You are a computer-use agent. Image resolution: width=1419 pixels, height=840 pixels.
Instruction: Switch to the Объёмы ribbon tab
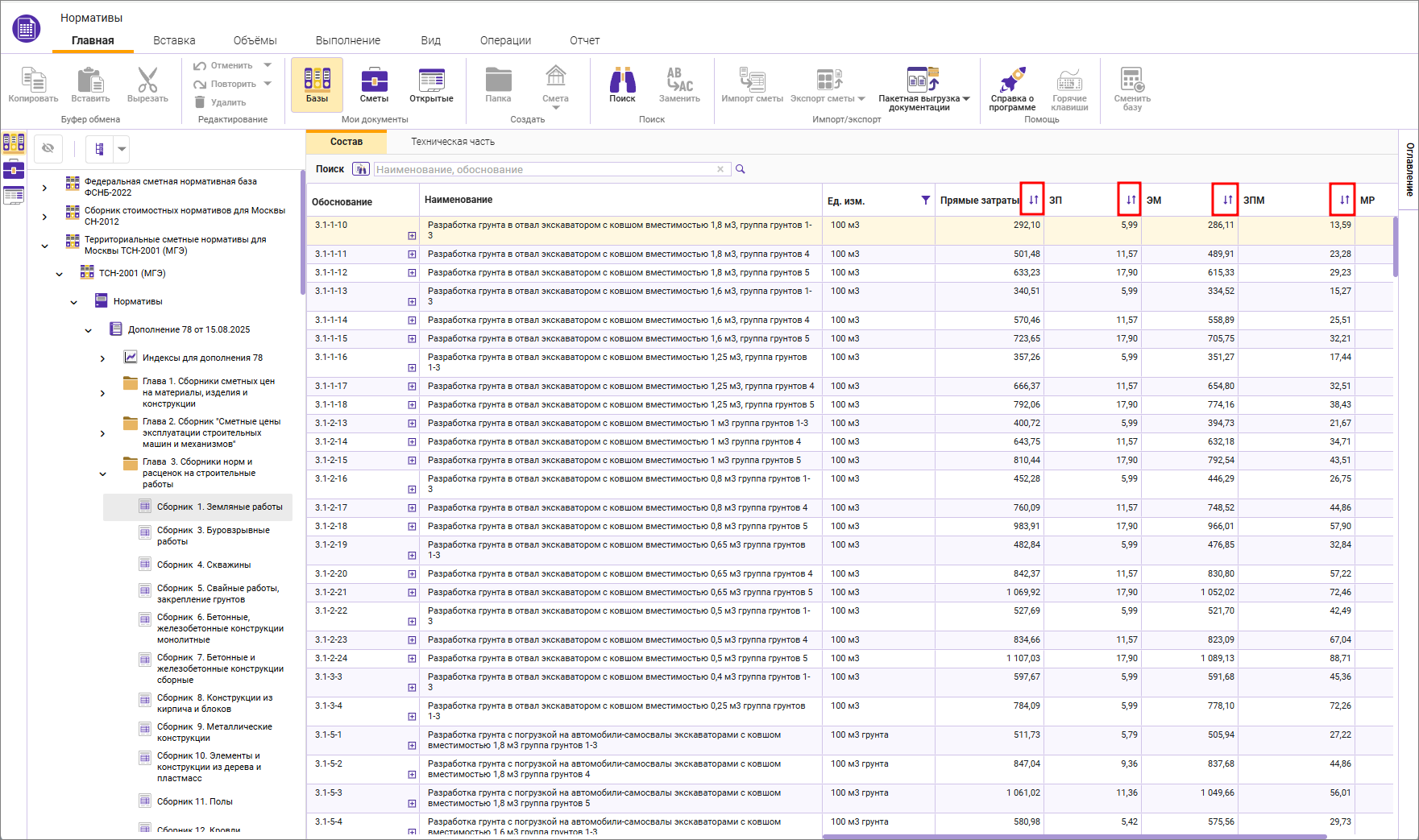click(255, 40)
